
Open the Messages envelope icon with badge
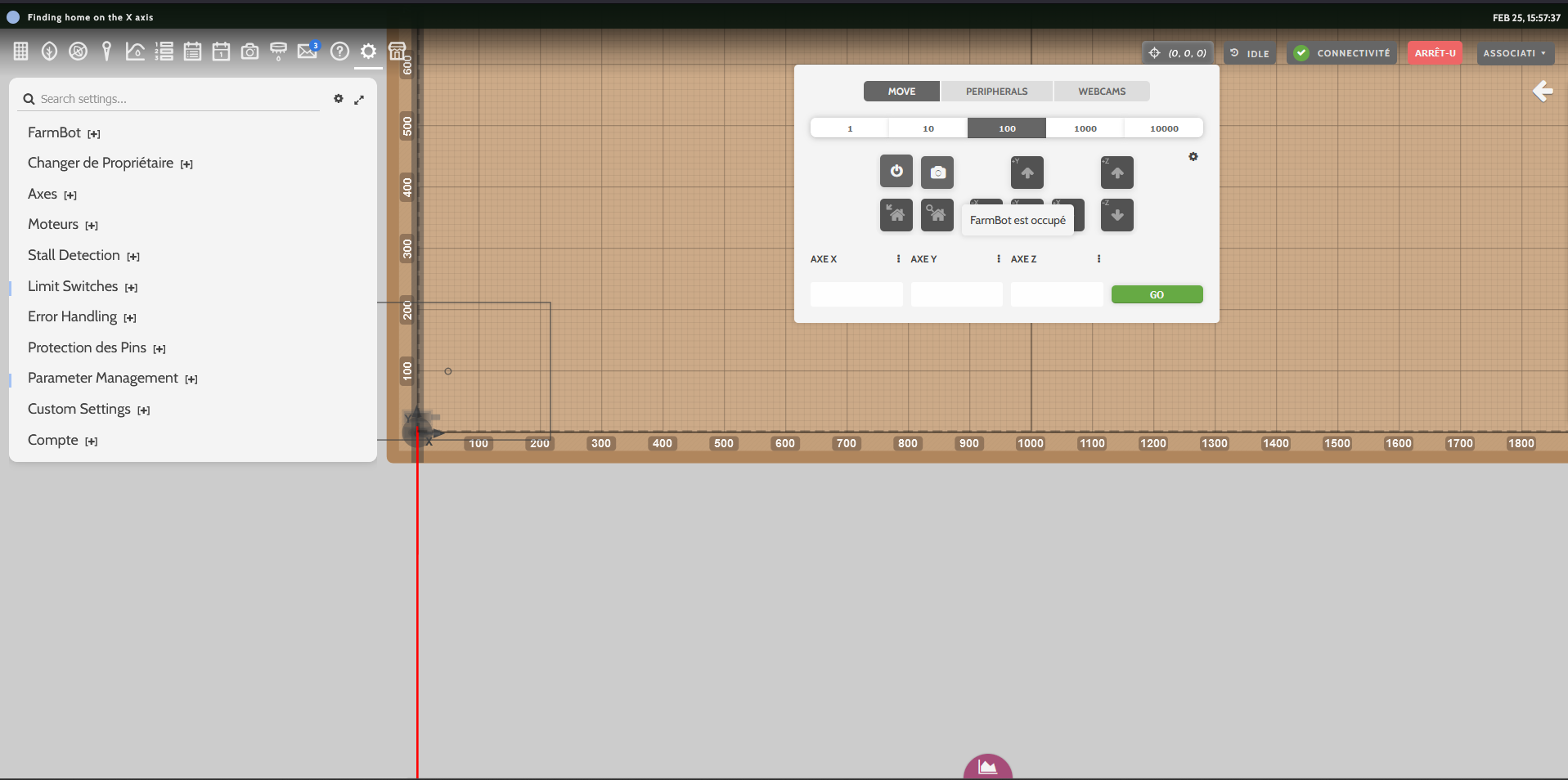tap(308, 51)
